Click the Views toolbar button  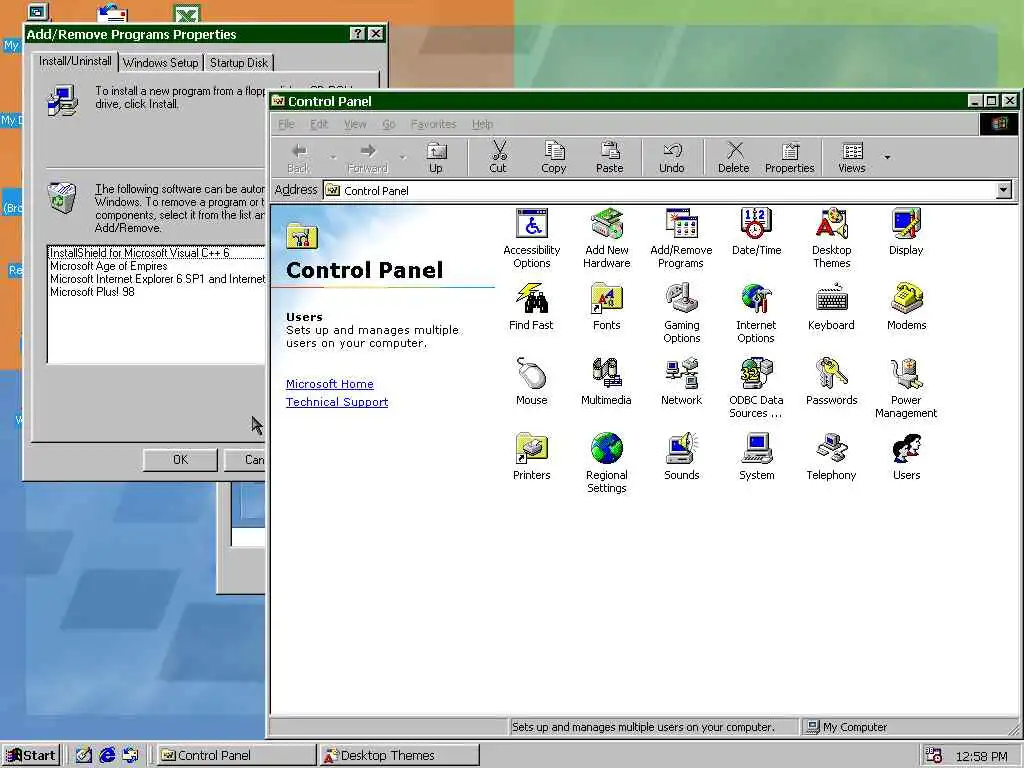[852, 158]
